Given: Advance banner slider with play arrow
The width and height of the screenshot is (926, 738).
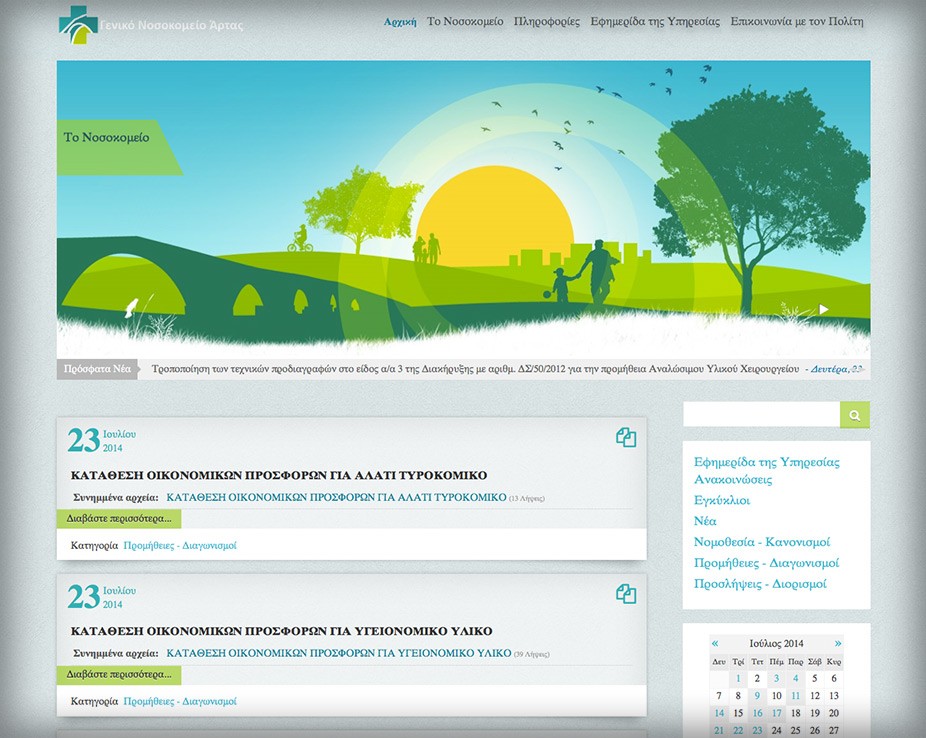Looking at the screenshot, I should tap(824, 309).
